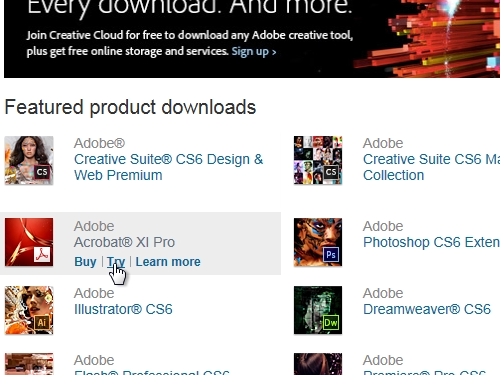Click the Master Collection product thumbnail
Image resolution: width=500 pixels, height=375 pixels.
coord(318,160)
